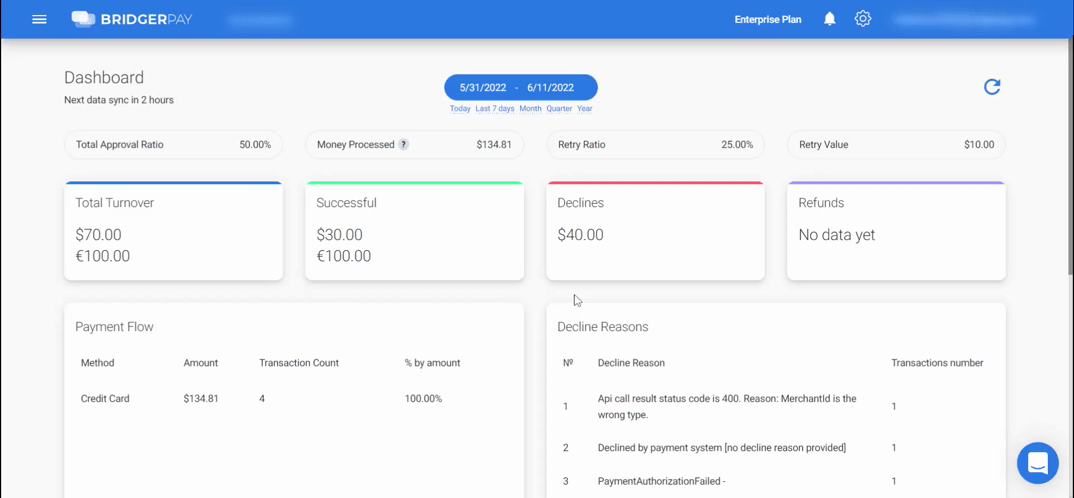Select the MerchantId wrong type decline reason
Screen dimensions: 1074x498
776,406
